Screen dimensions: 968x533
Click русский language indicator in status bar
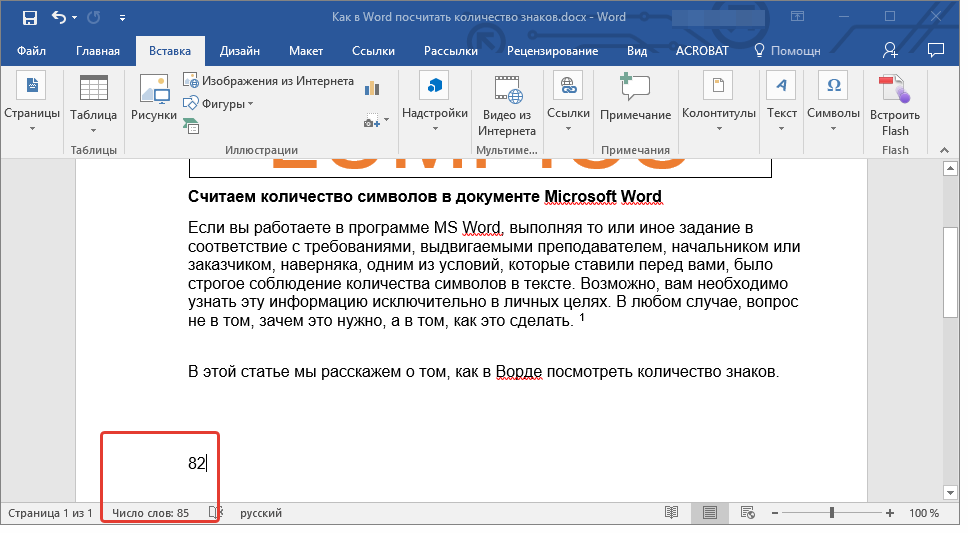tap(261, 513)
